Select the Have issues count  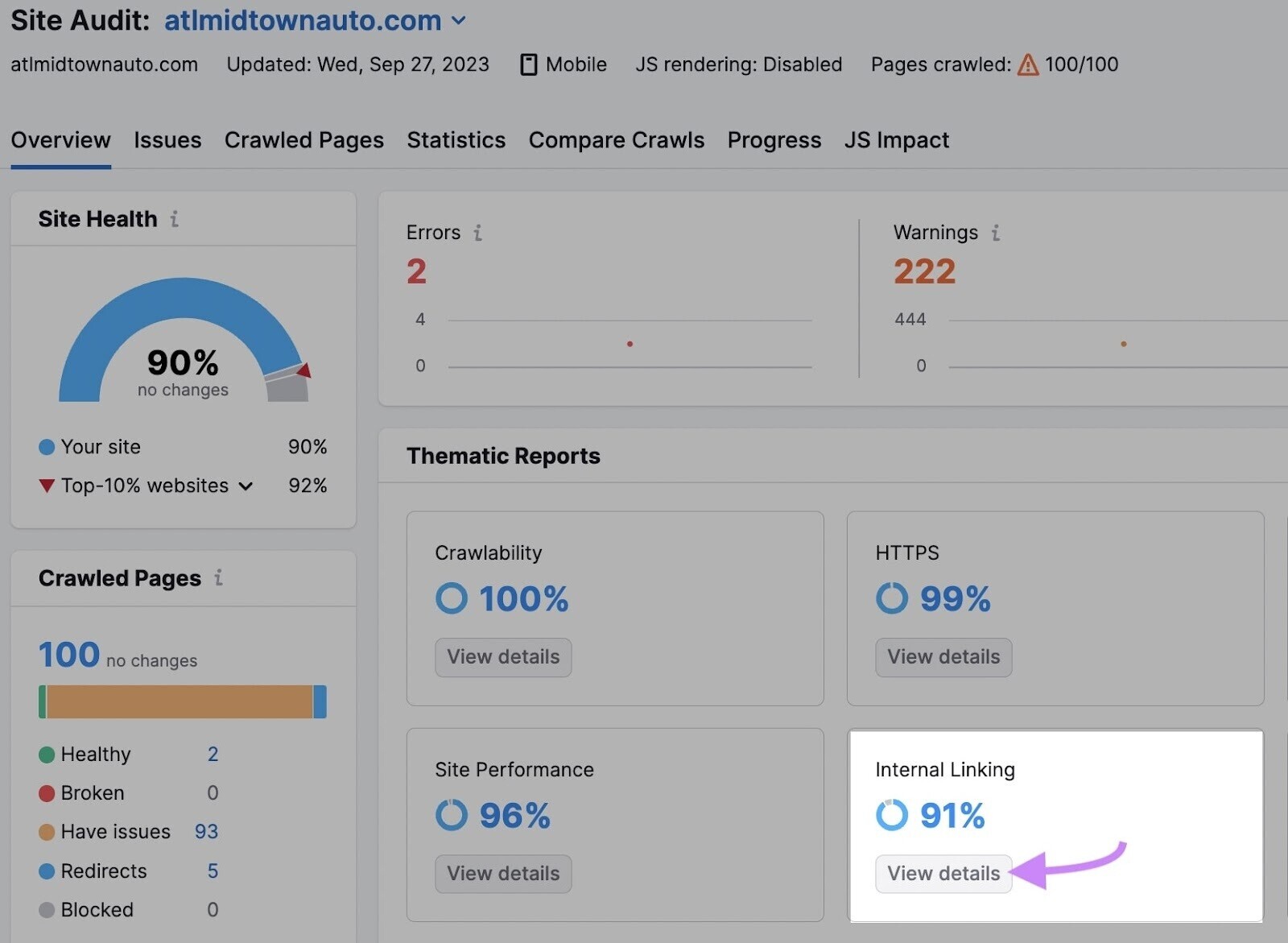click(x=206, y=831)
